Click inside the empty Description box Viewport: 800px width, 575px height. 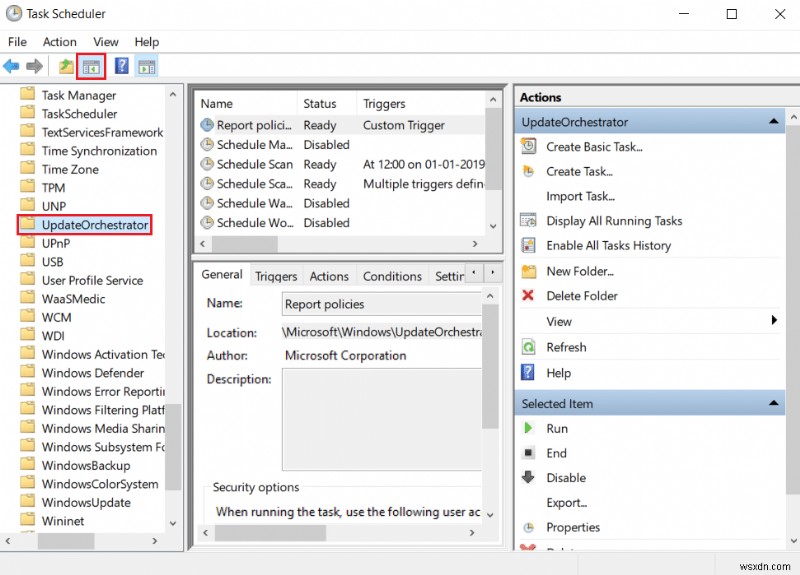[x=382, y=419]
